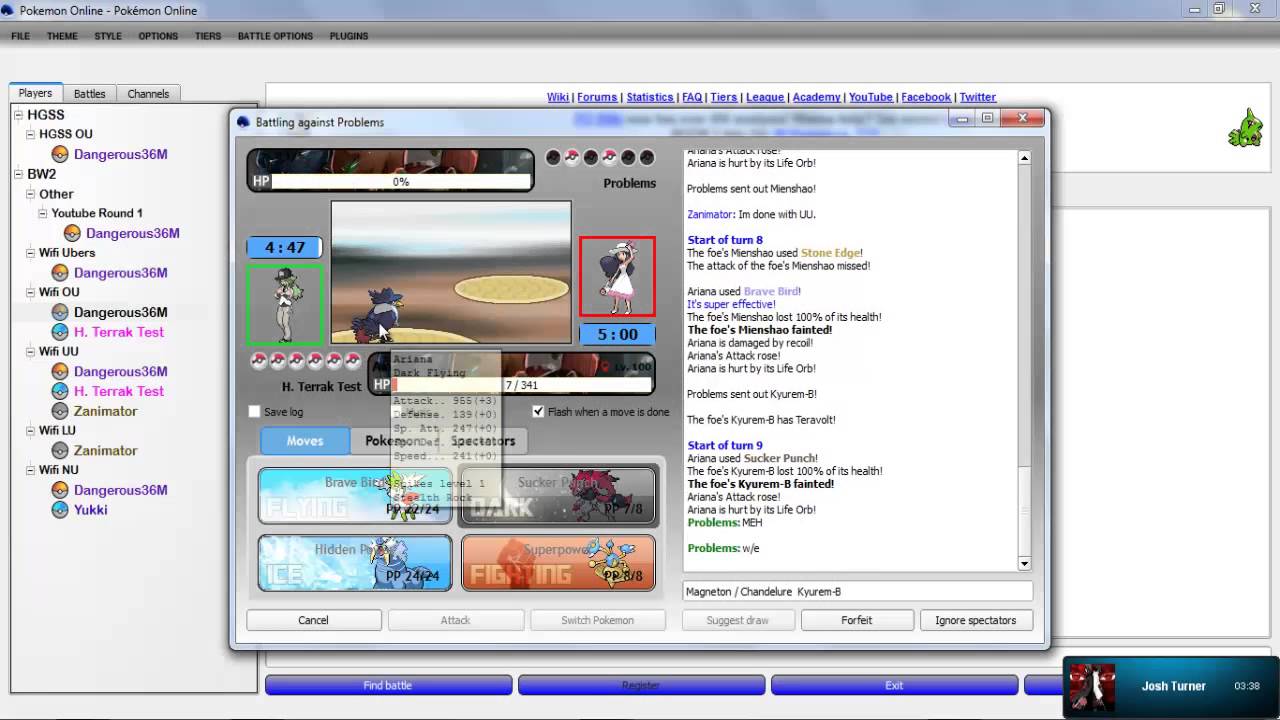Click Dangerous36M's pokeball icon under Wifi NU
This screenshot has height=720, width=1280.
[x=60, y=490]
